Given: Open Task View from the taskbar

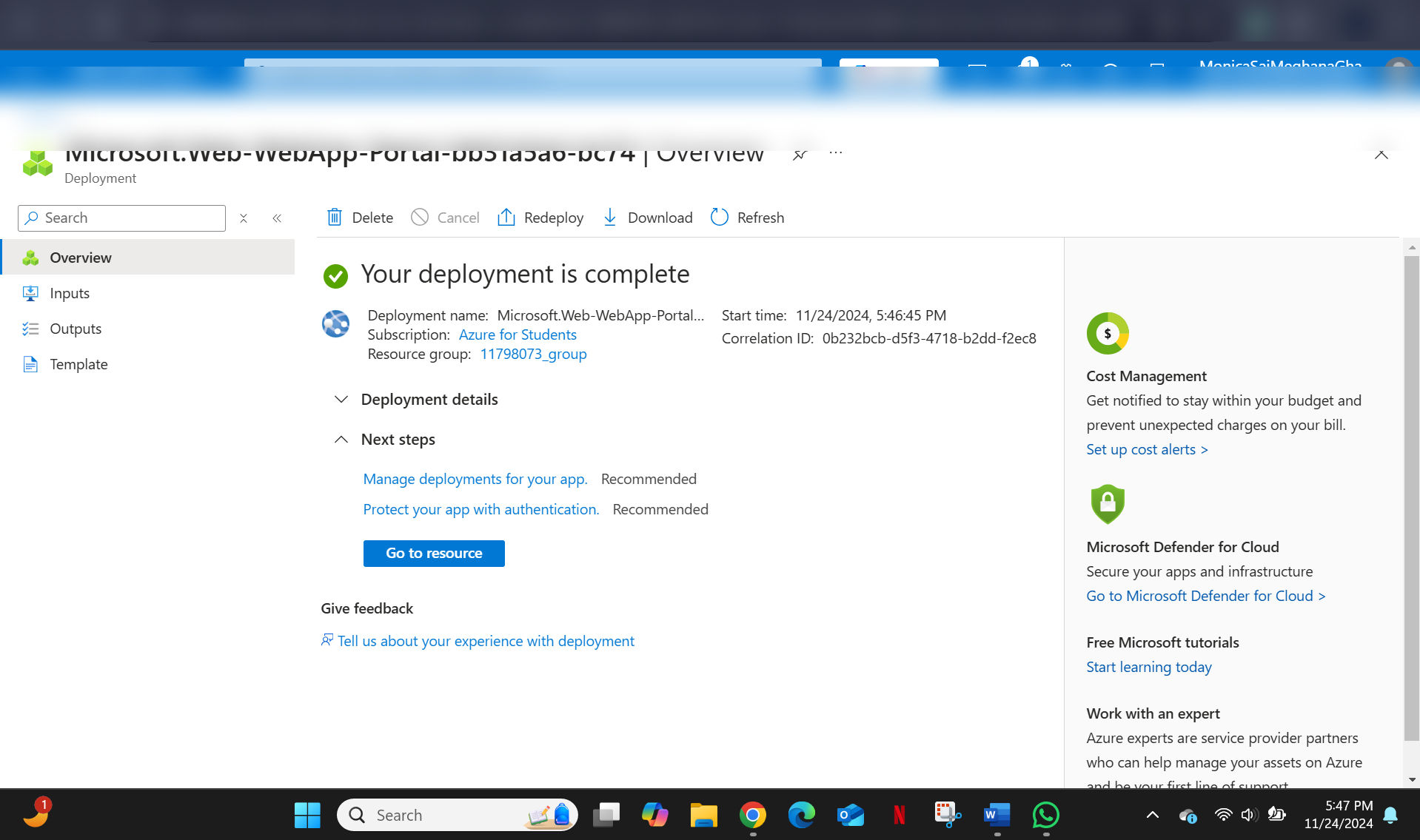Looking at the screenshot, I should [606, 815].
